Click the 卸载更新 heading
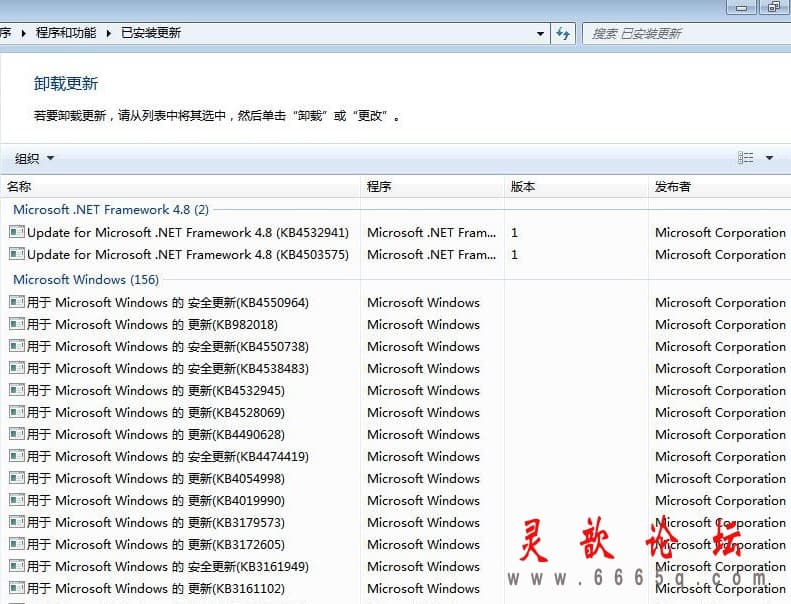The height and width of the screenshot is (604, 791). click(x=66, y=83)
